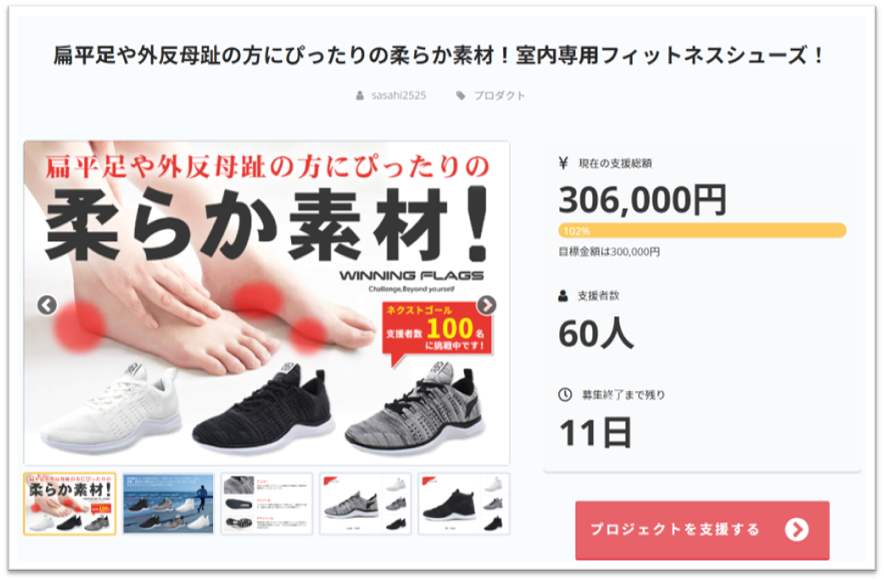Screen dimensions: 884x581
Task: Click the clock icon next to 募集終了まで残り
Action: [565, 394]
